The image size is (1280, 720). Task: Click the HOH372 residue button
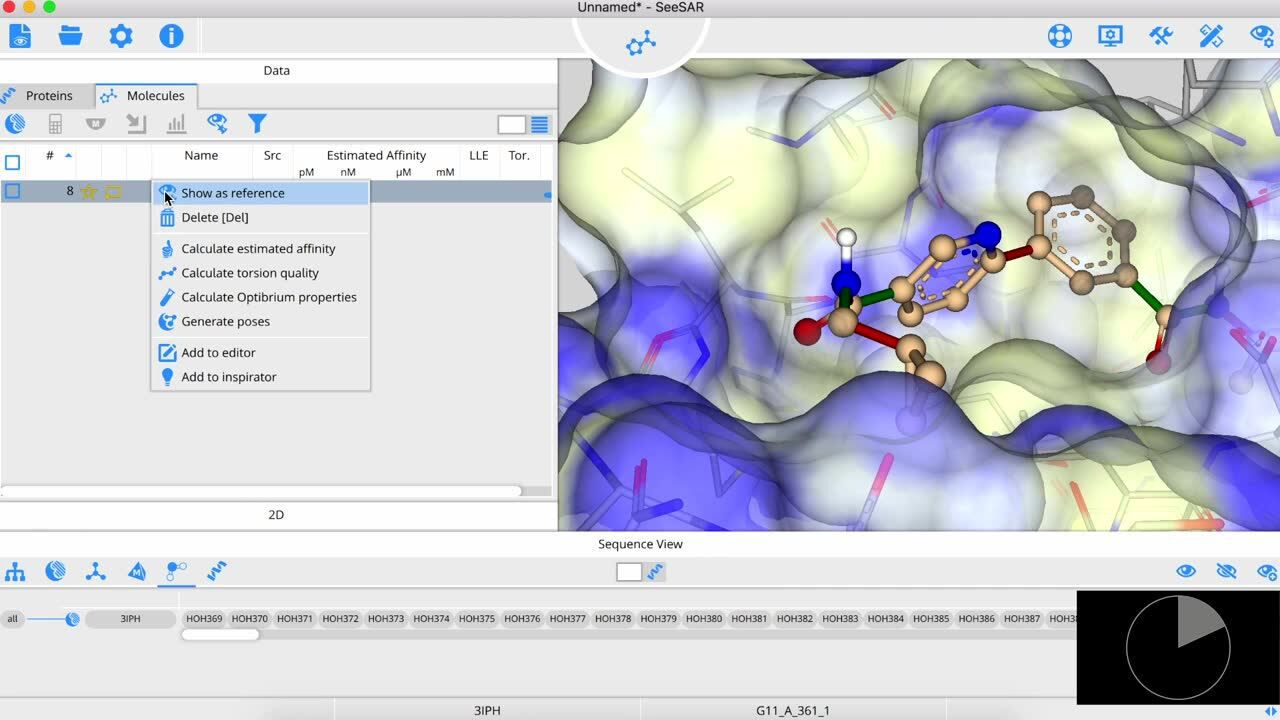coord(340,619)
